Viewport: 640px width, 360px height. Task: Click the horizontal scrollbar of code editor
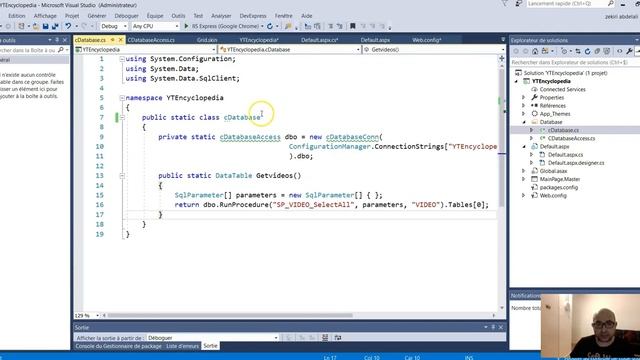click(231, 315)
